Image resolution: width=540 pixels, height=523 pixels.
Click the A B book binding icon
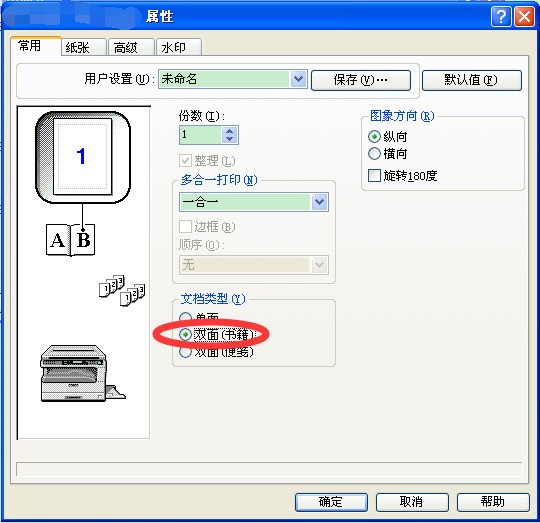(71, 240)
